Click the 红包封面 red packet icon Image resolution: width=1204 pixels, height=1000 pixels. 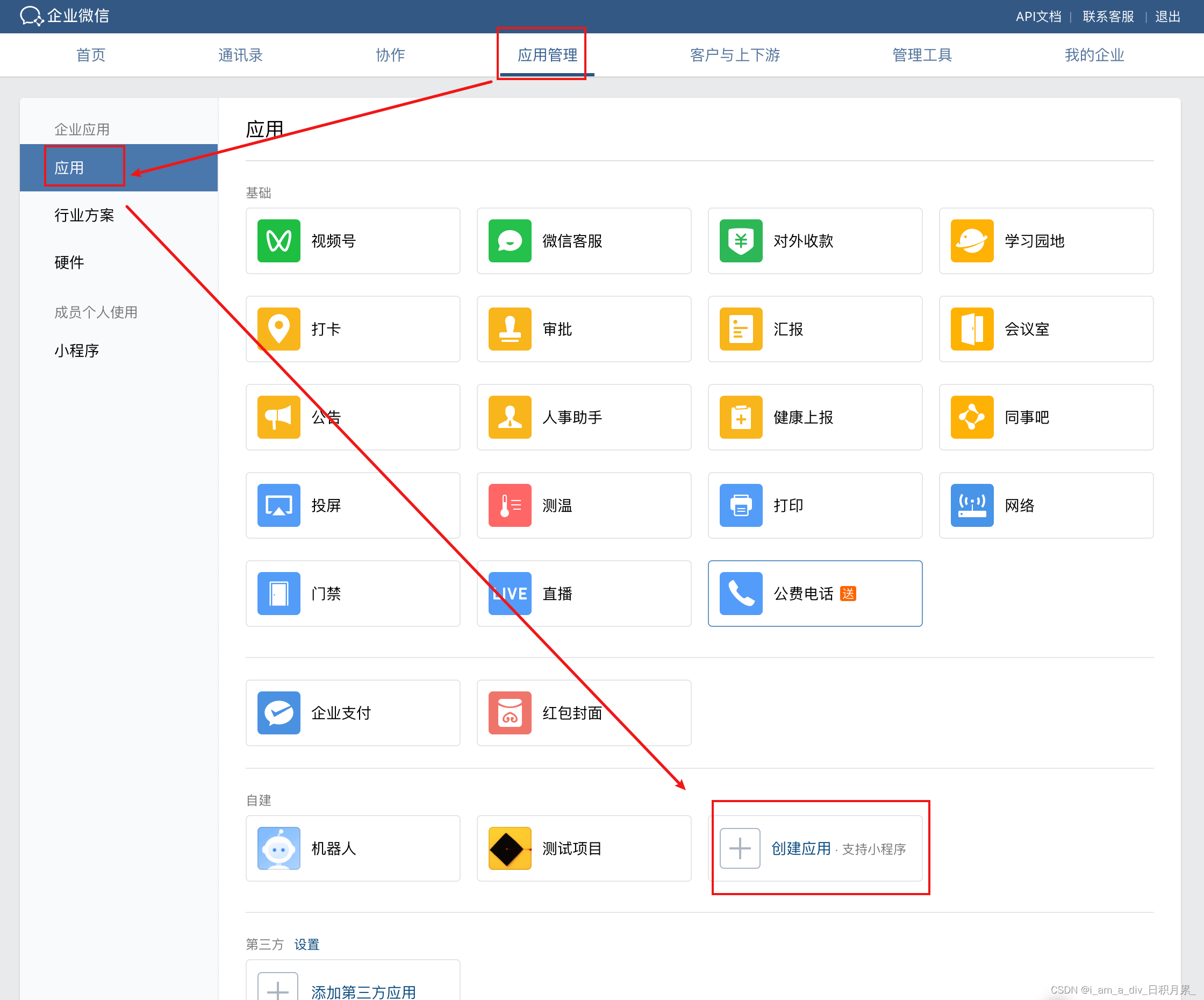coord(510,713)
